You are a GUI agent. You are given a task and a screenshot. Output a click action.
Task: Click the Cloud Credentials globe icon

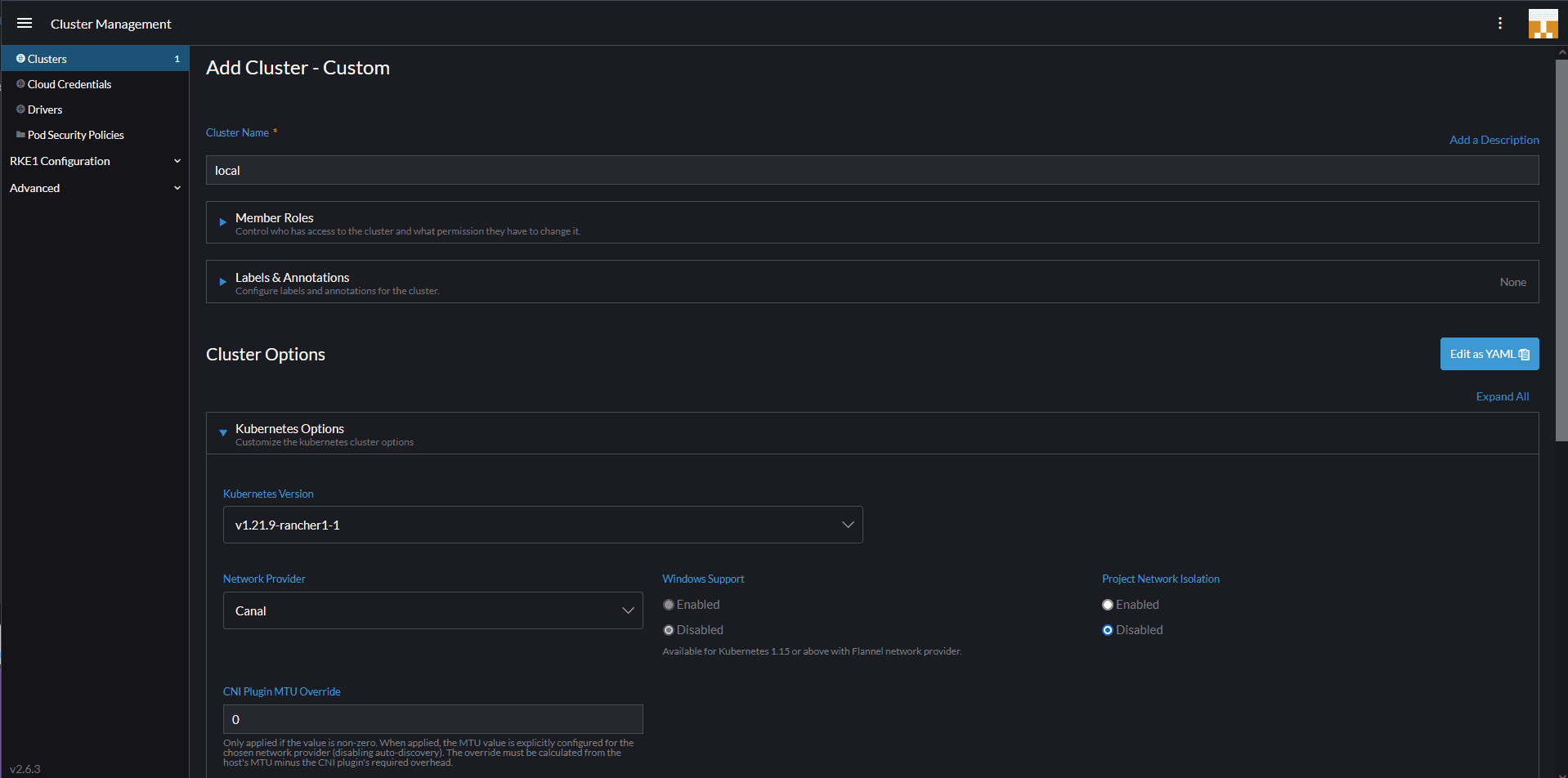[20, 84]
